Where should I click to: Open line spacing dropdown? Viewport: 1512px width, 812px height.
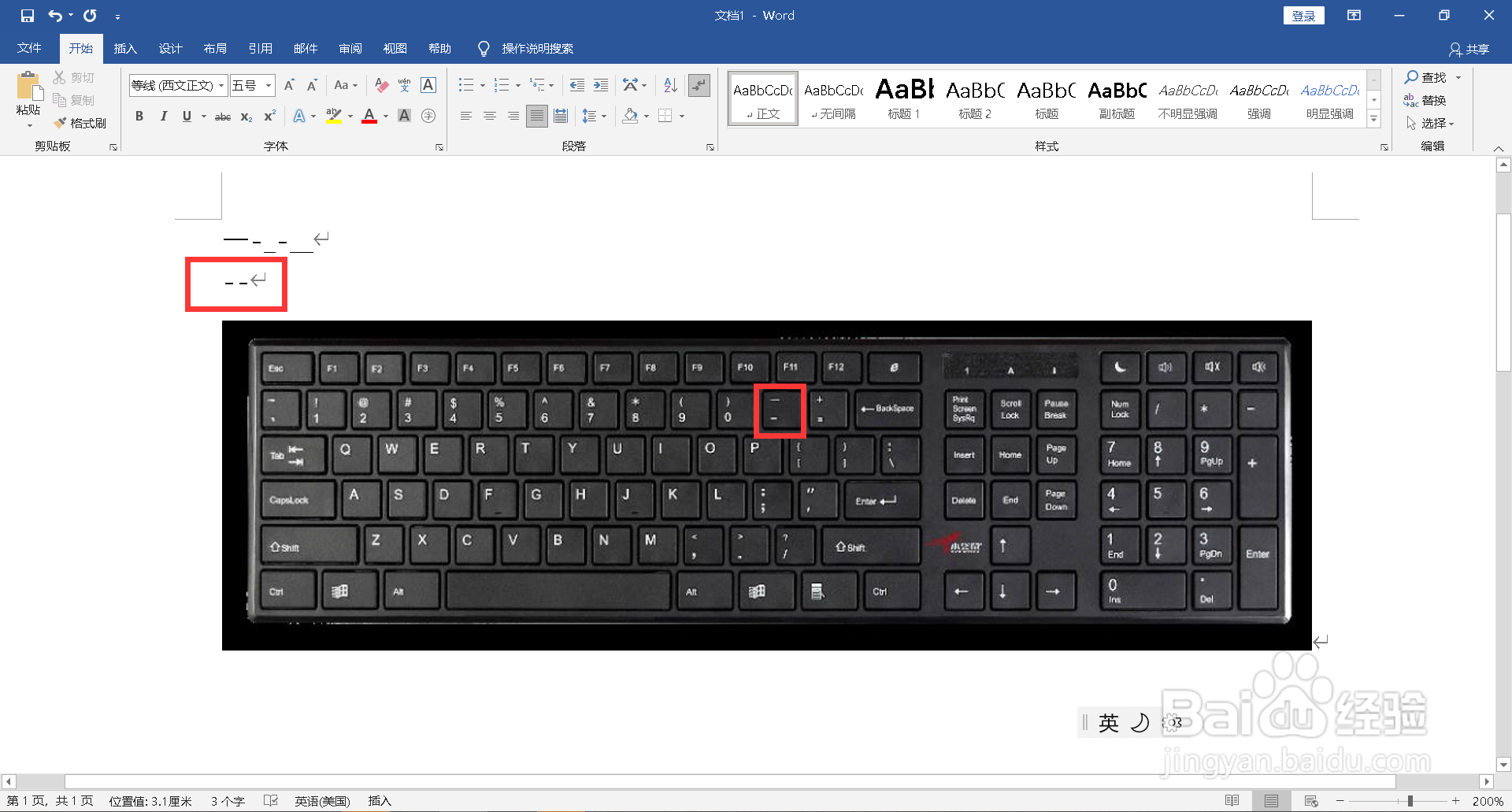tap(594, 117)
